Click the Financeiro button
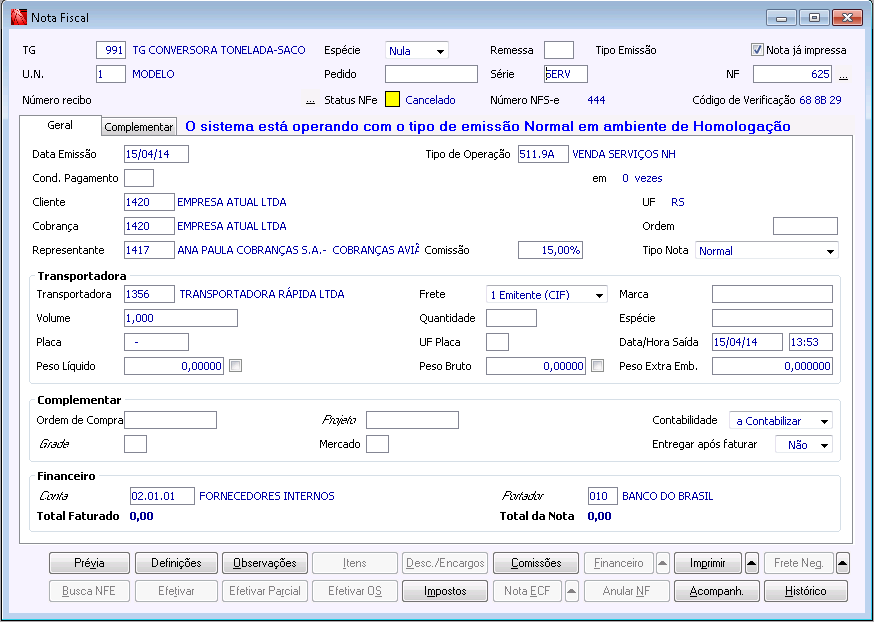 (x=619, y=563)
